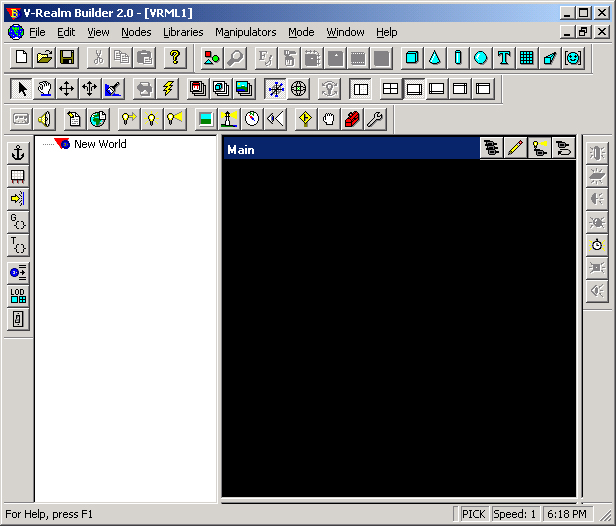Insert a Cylinder shape node
Viewport: 616px width, 526px height.
[x=458, y=58]
